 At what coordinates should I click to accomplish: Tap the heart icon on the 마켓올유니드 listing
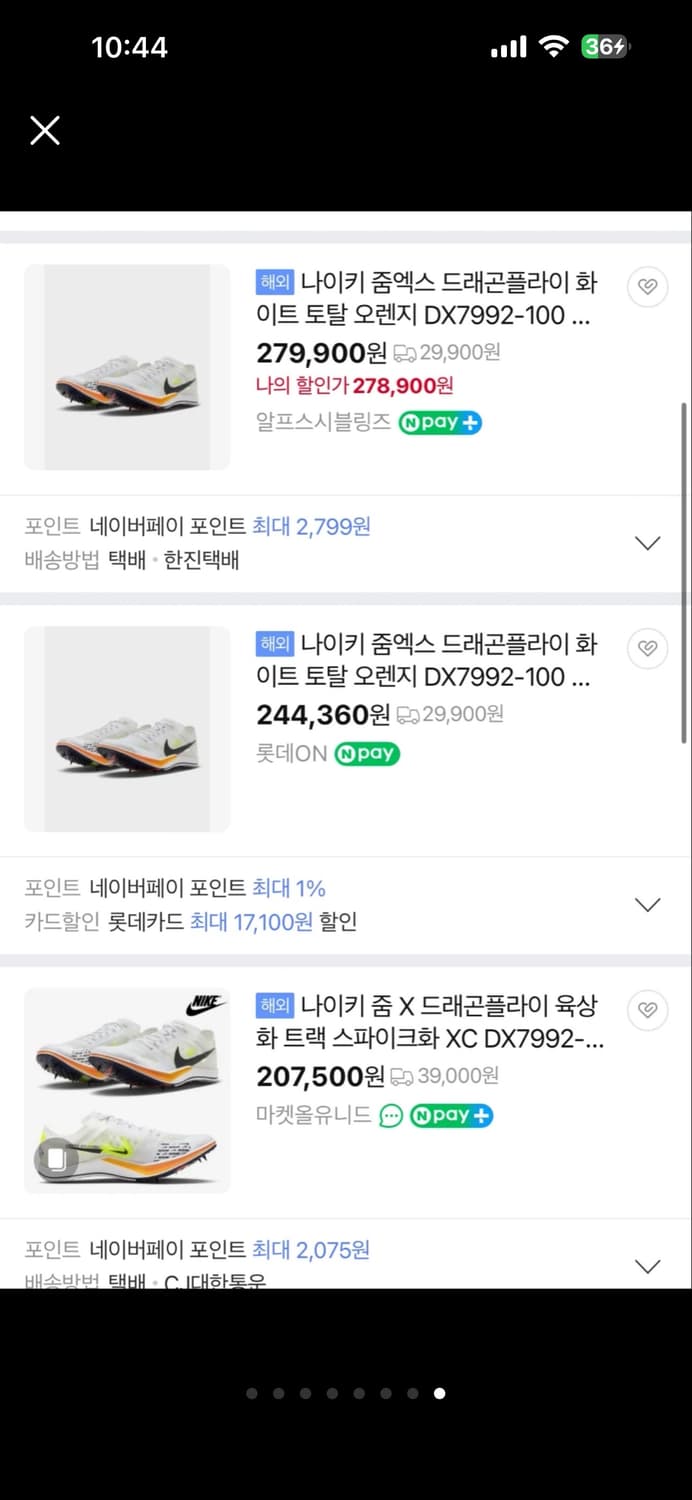click(x=647, y=1010)
